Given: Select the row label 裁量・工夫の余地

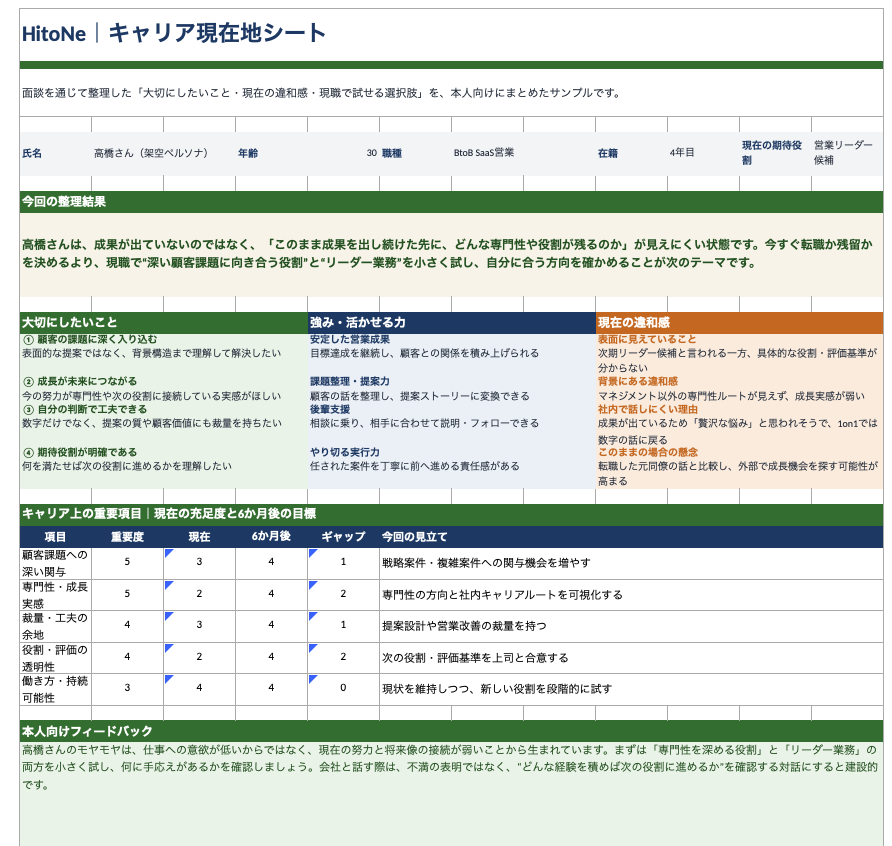Looking at the screenshot, I should click(55, 626).
